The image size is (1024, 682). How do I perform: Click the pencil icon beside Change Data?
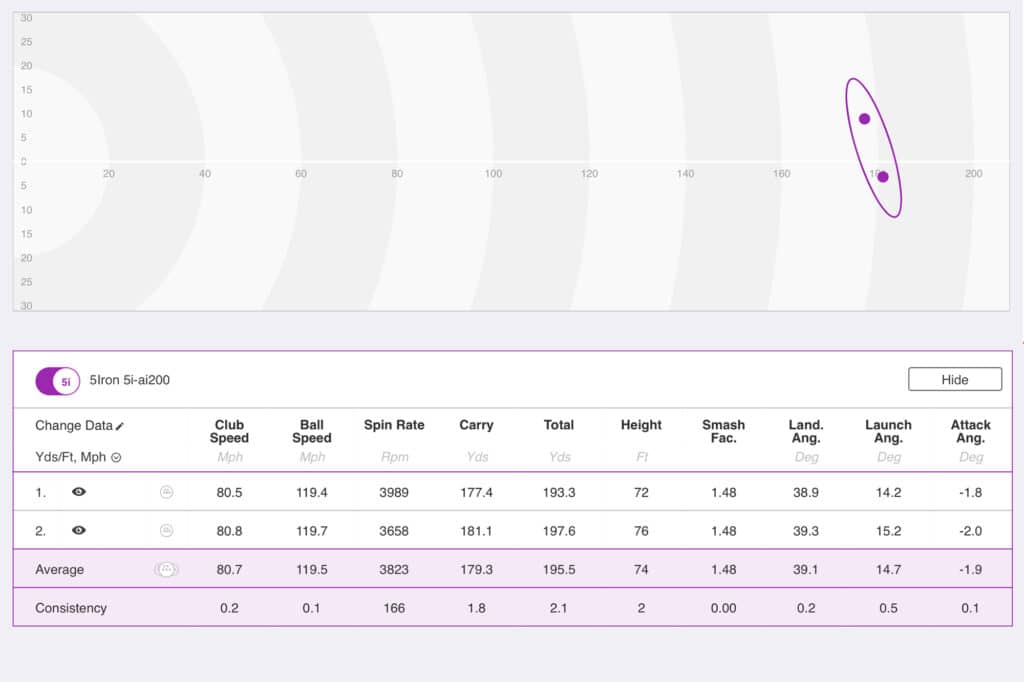[x=121, y=426]
